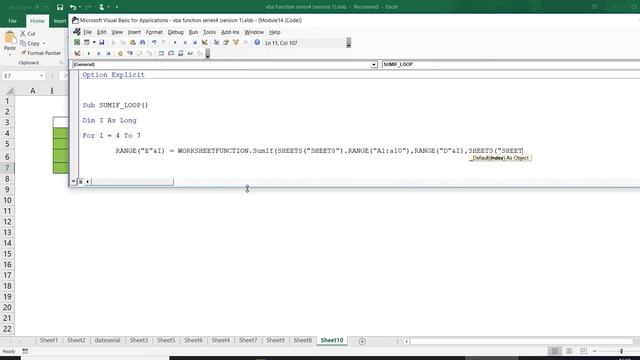Open VBA Add-Ins menu
This screenshot has height=360, width=640.
(x=230, y=32)
